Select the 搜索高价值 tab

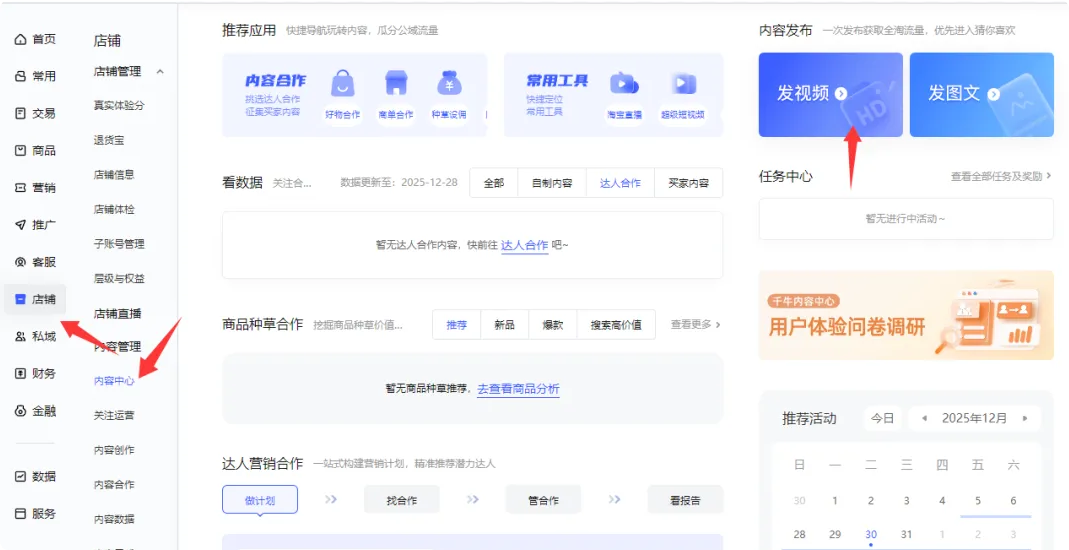(616, 324)
